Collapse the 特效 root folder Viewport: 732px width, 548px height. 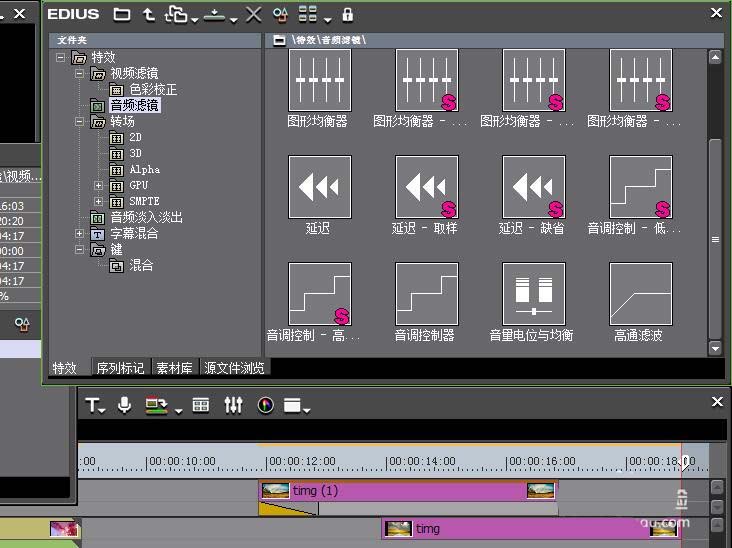[x=60, y=57]
